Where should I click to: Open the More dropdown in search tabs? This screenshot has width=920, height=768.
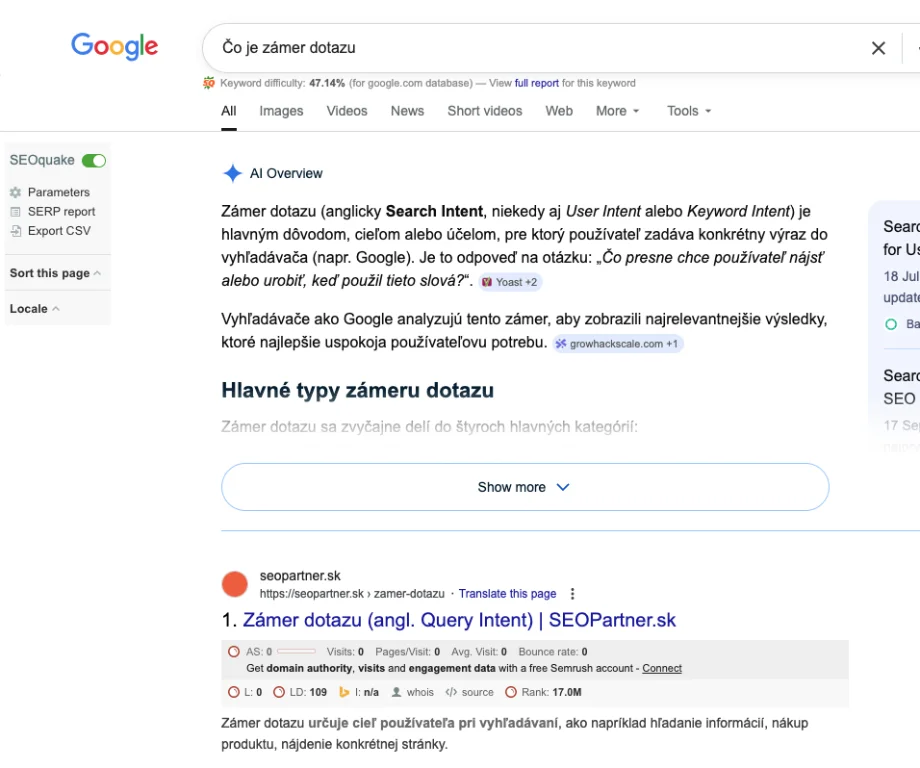click(617, 111)
